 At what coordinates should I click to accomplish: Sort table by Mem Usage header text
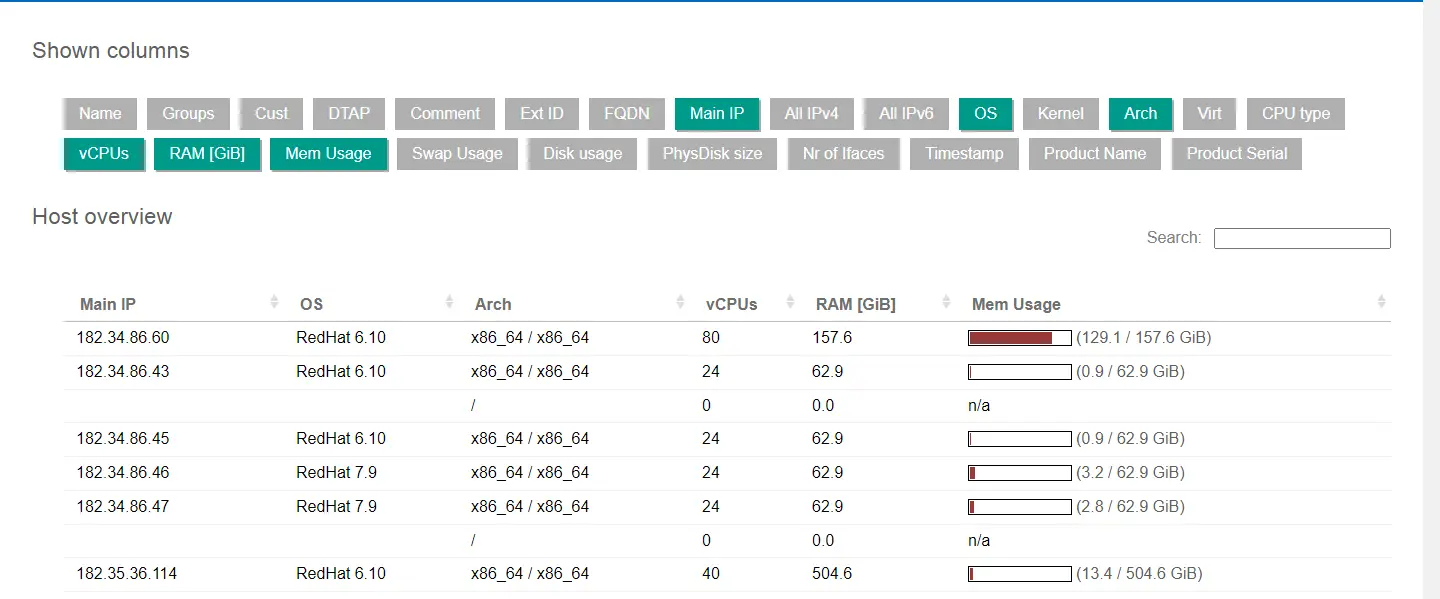click(x=1016, y=304)
